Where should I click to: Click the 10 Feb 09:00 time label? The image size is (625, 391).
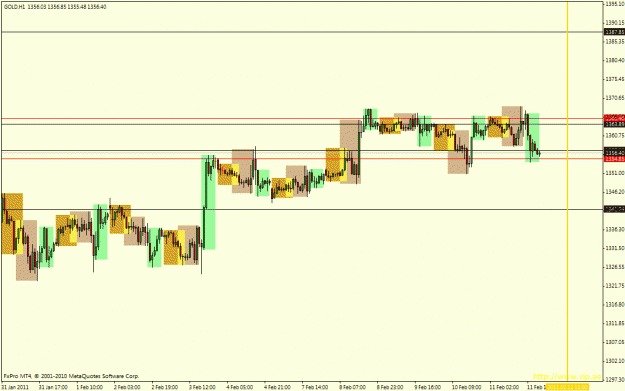pyautogui.click(x=466, y=387)
